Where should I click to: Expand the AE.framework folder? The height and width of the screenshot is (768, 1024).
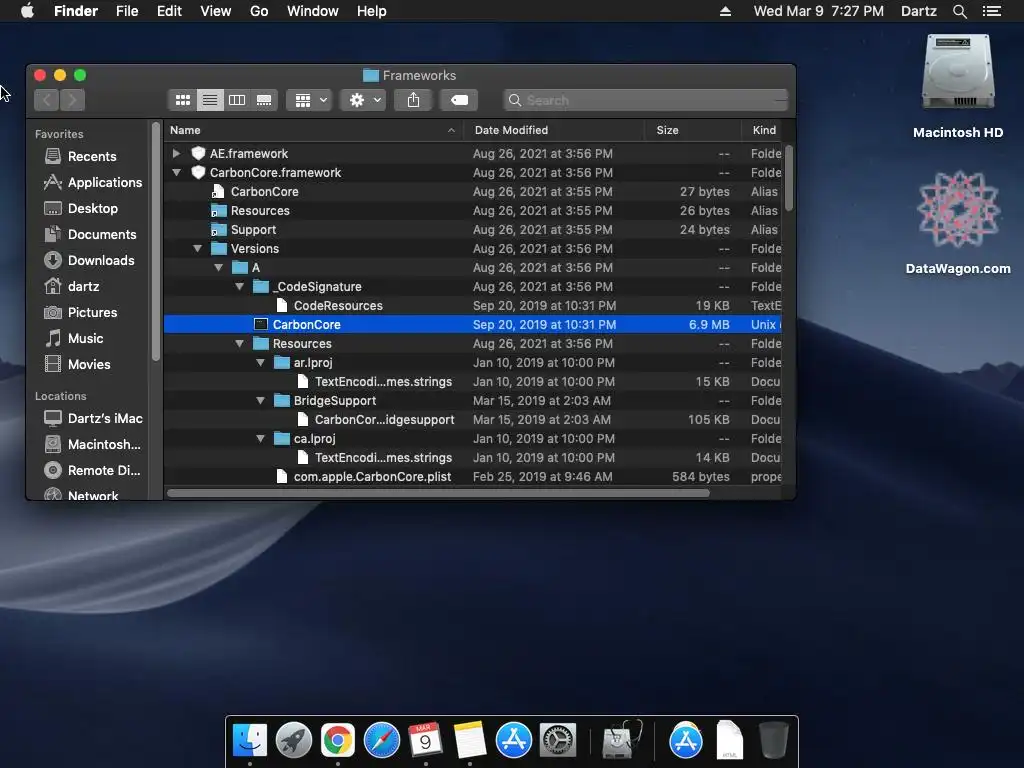point(176,153)
